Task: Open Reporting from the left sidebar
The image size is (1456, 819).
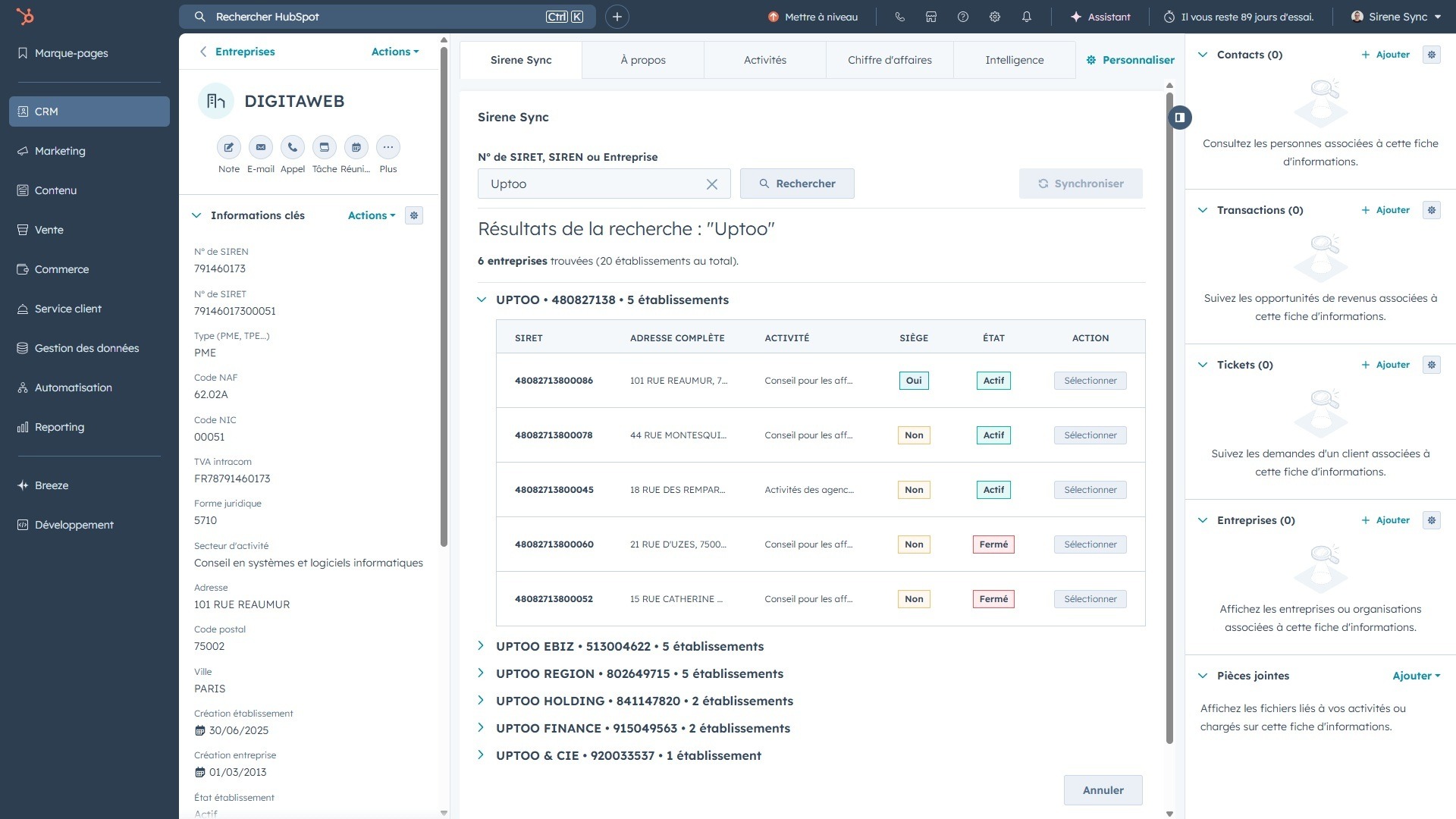Action: (x=58, y=427)
